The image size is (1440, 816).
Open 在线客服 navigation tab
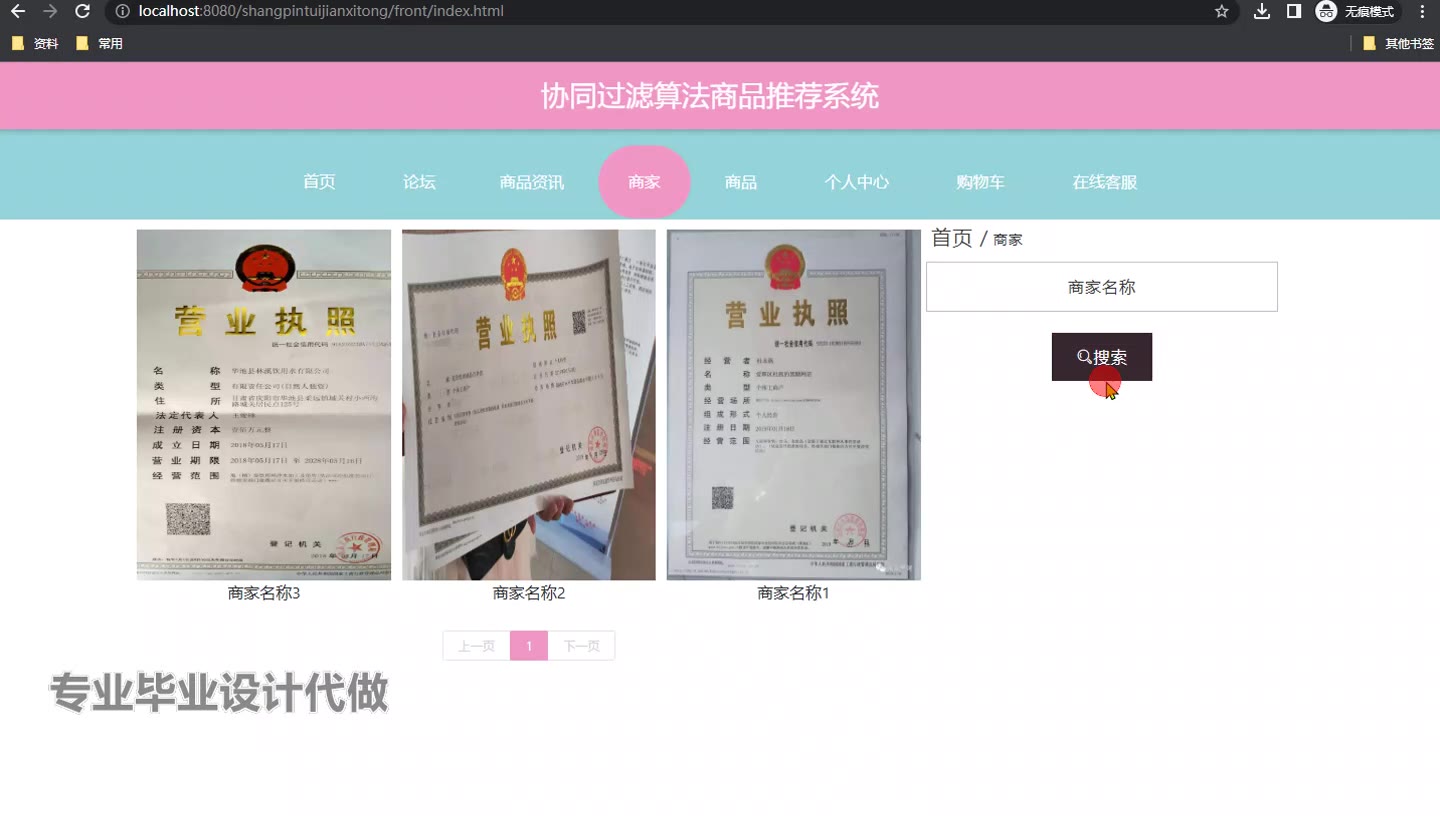(1105, 182)
